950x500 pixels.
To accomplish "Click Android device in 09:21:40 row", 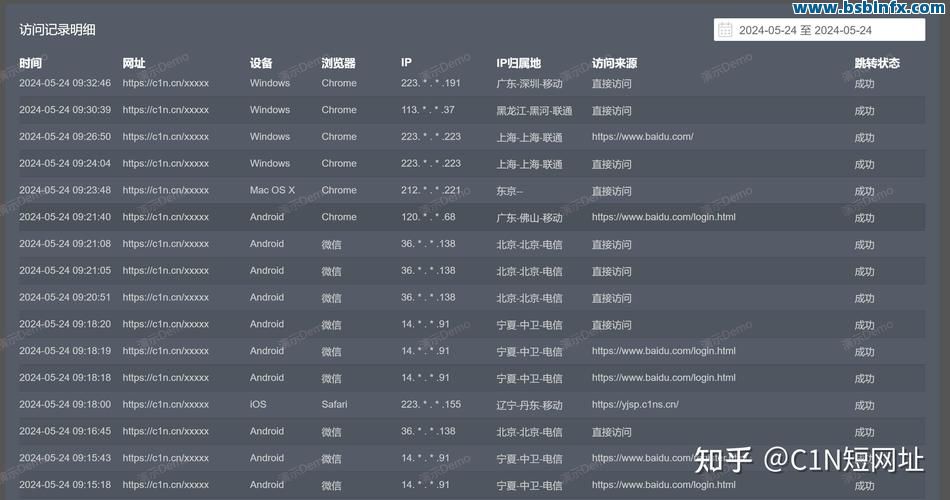I will pyautogui.click(x=267, y=217).
